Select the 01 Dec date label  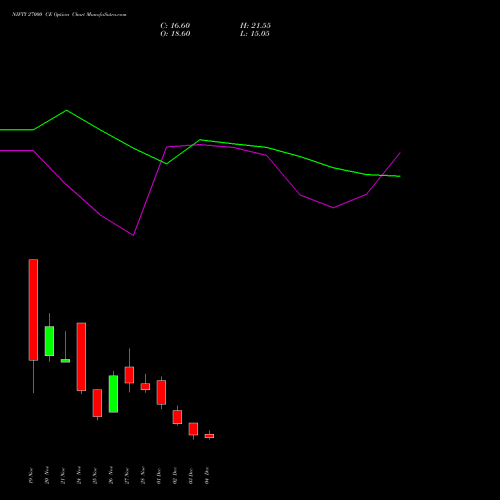(159, 475)
